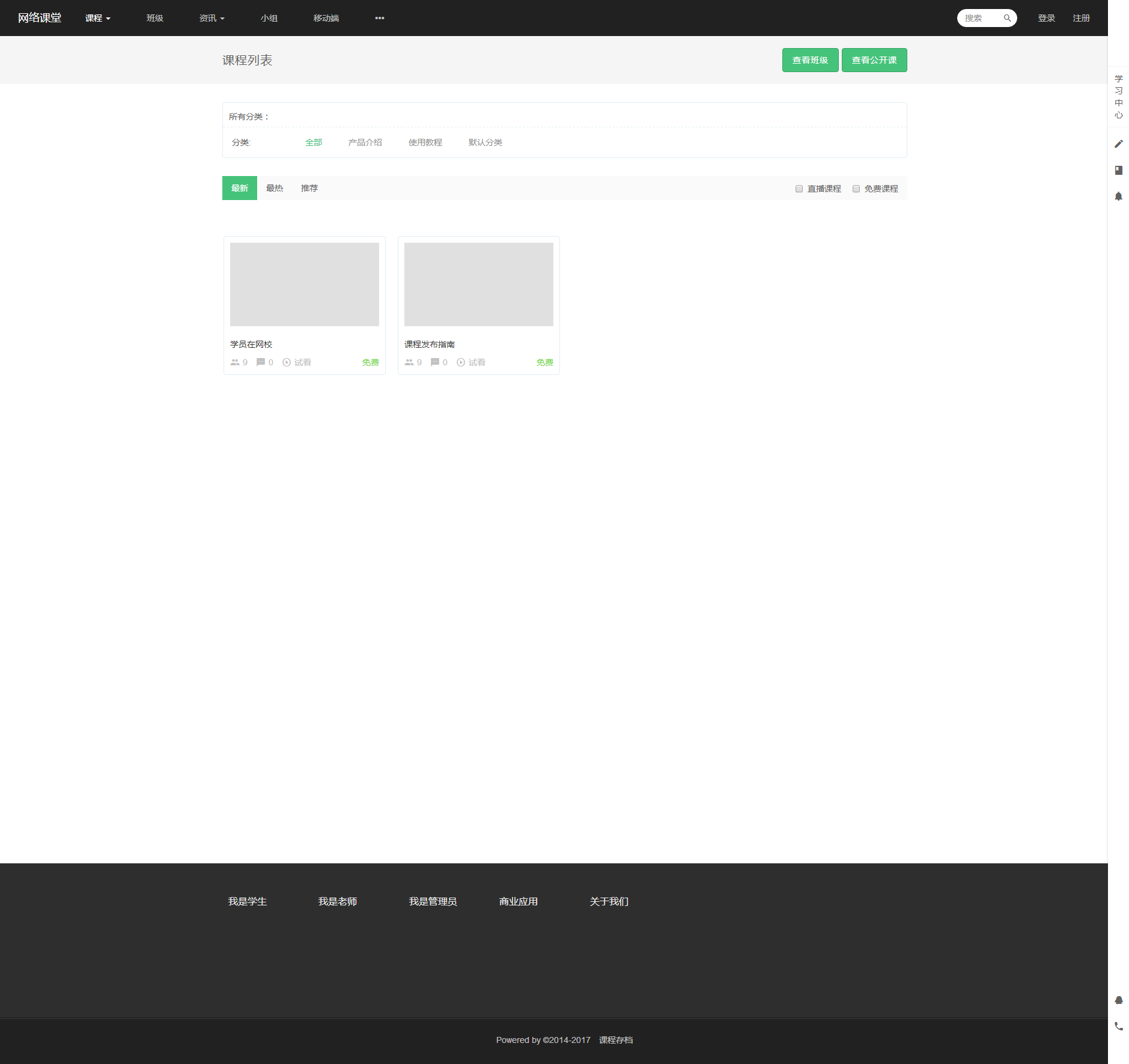Expand the 课程 dropdown in navbar
Viewport: 1129px width, 1064px height.
97,18
